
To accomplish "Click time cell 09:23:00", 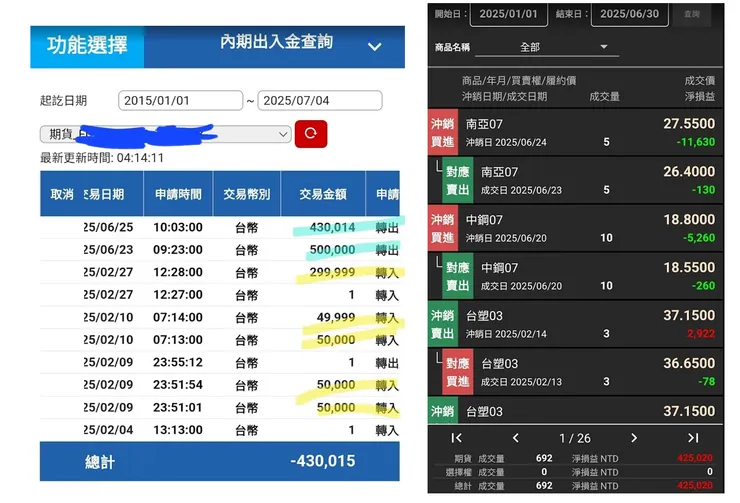I will tap(178, 250).
